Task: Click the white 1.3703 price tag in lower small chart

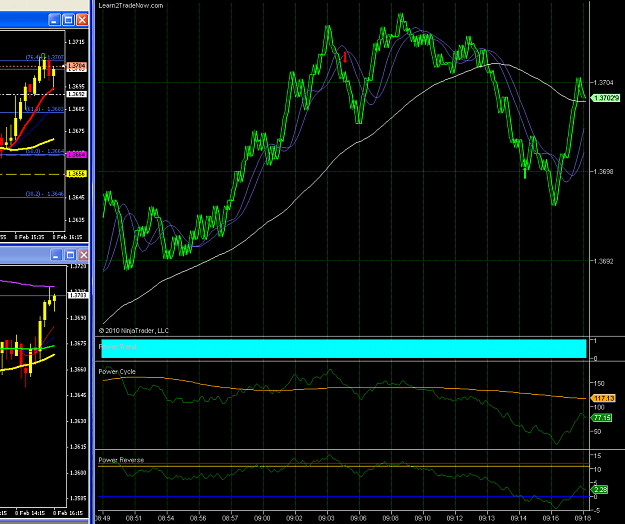Action: pyautogui.click(x=78, y=295)
